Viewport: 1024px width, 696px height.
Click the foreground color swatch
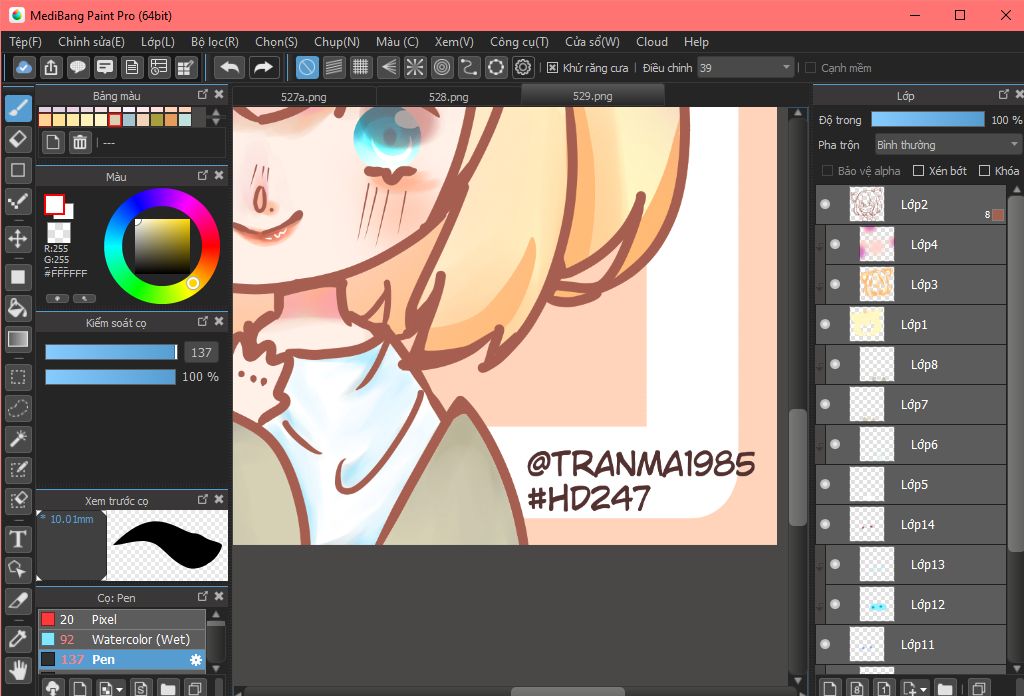[54, 204]
